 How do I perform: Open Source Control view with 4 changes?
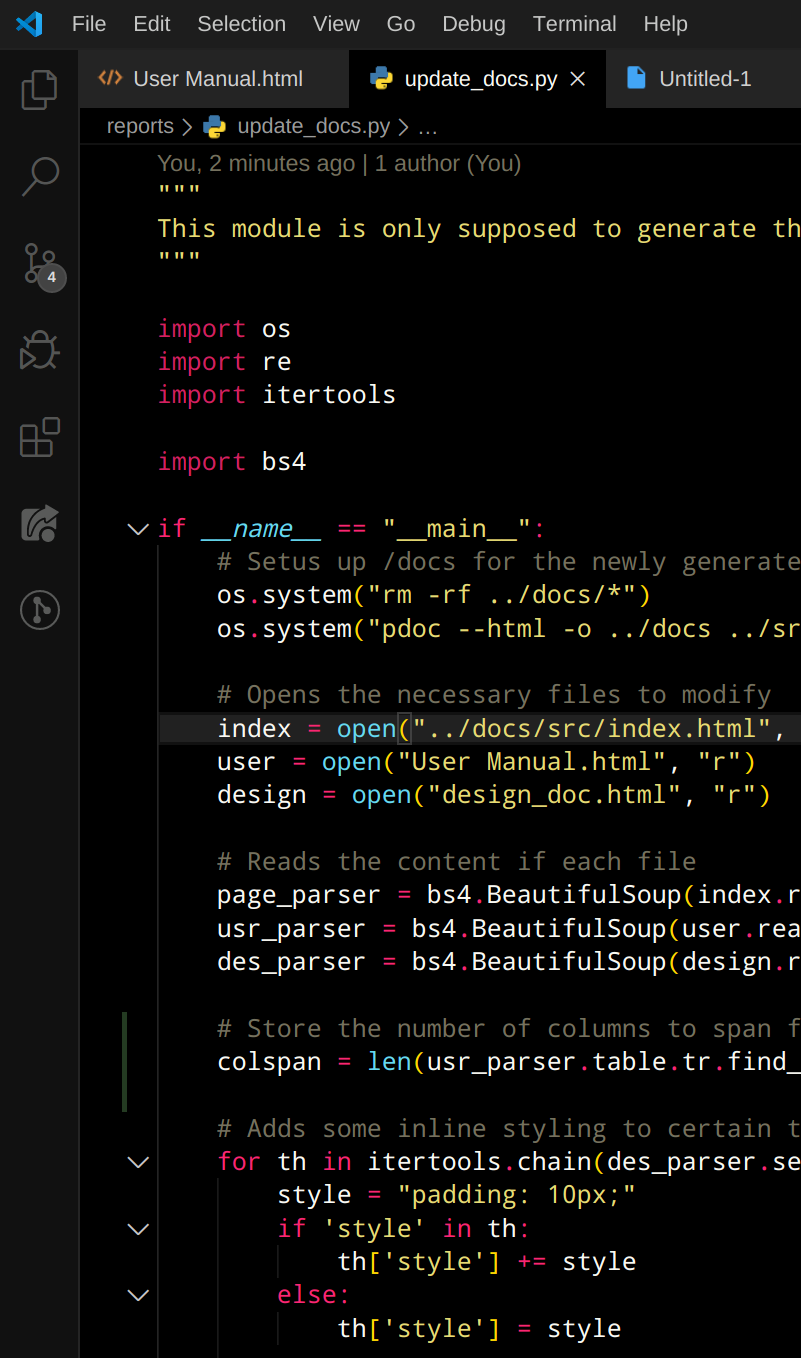click(x=42, y=266)
